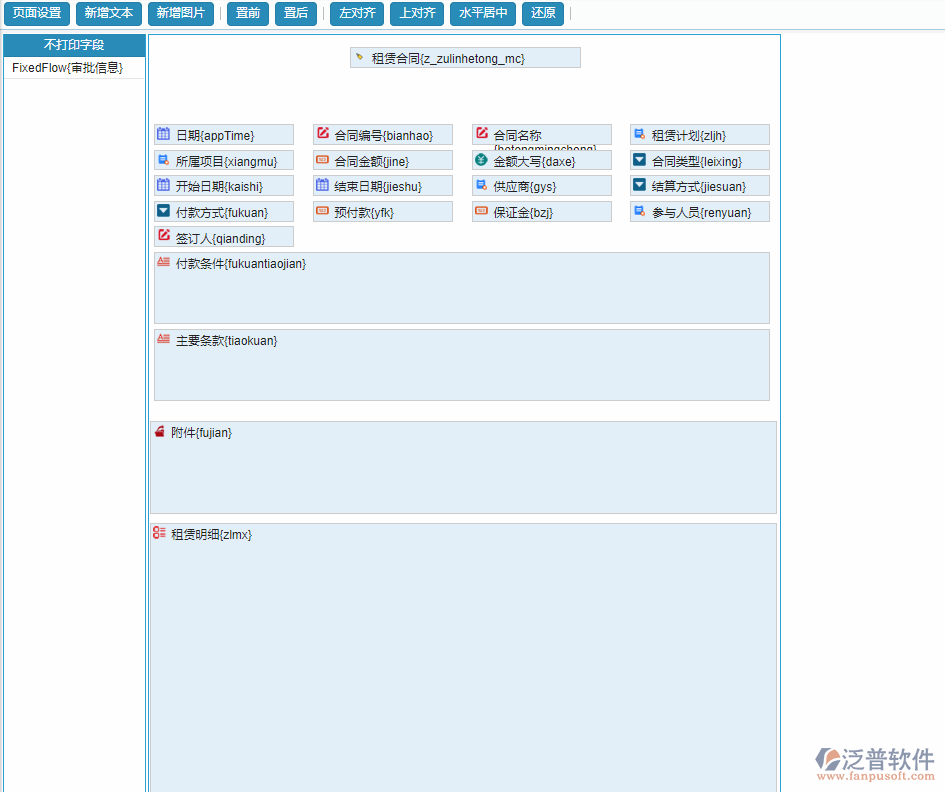This screenshot has height=792, width=945.
Task: Click the edit icon of 签订人{qianding}
Action: (x=163, y=236)
